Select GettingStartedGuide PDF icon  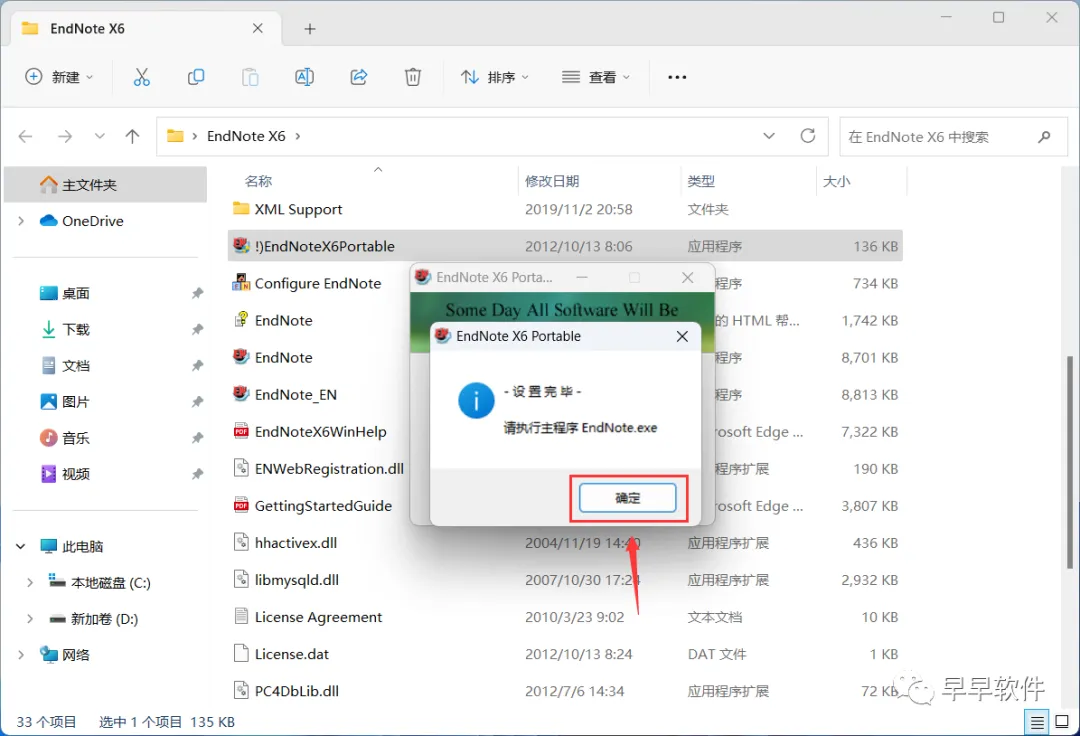240,505
